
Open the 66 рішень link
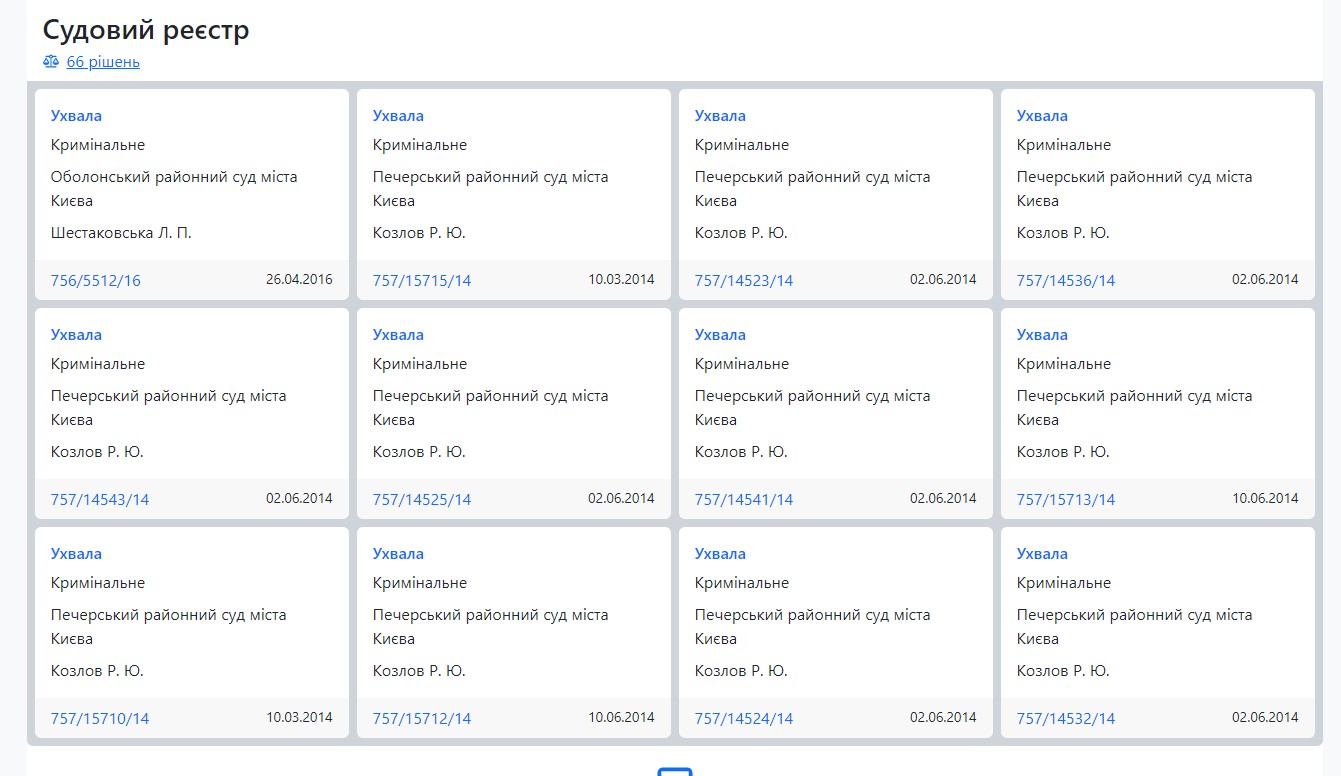[x=103, y=62]
